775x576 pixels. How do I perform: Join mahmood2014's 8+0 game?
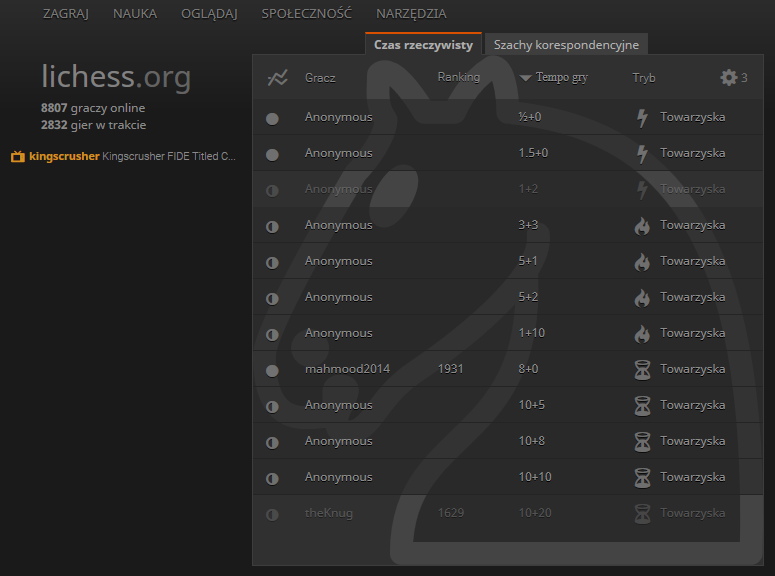pyautogui.click(x=508, y=369)
